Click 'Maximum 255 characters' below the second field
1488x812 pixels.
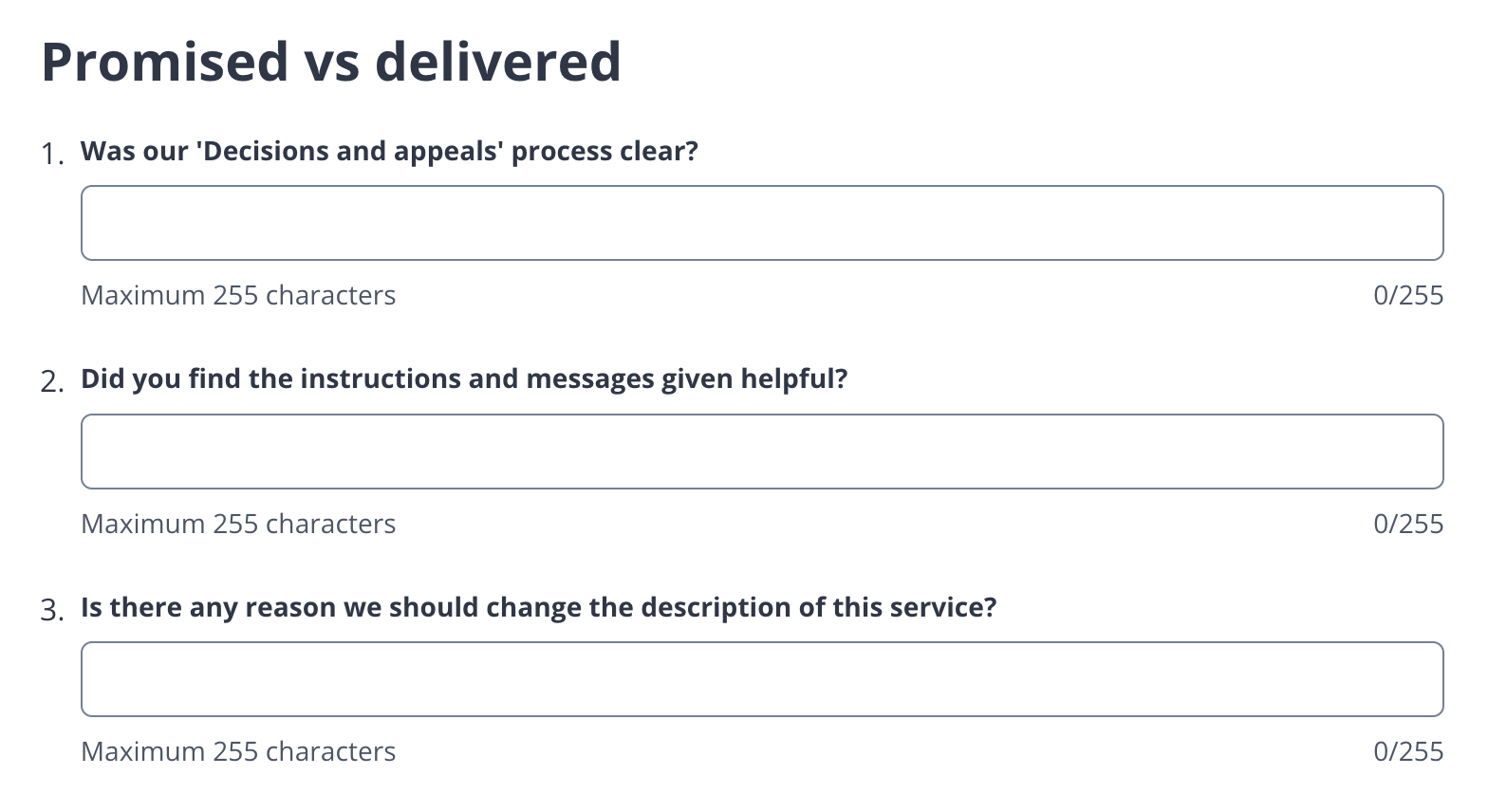coord(238,523)
